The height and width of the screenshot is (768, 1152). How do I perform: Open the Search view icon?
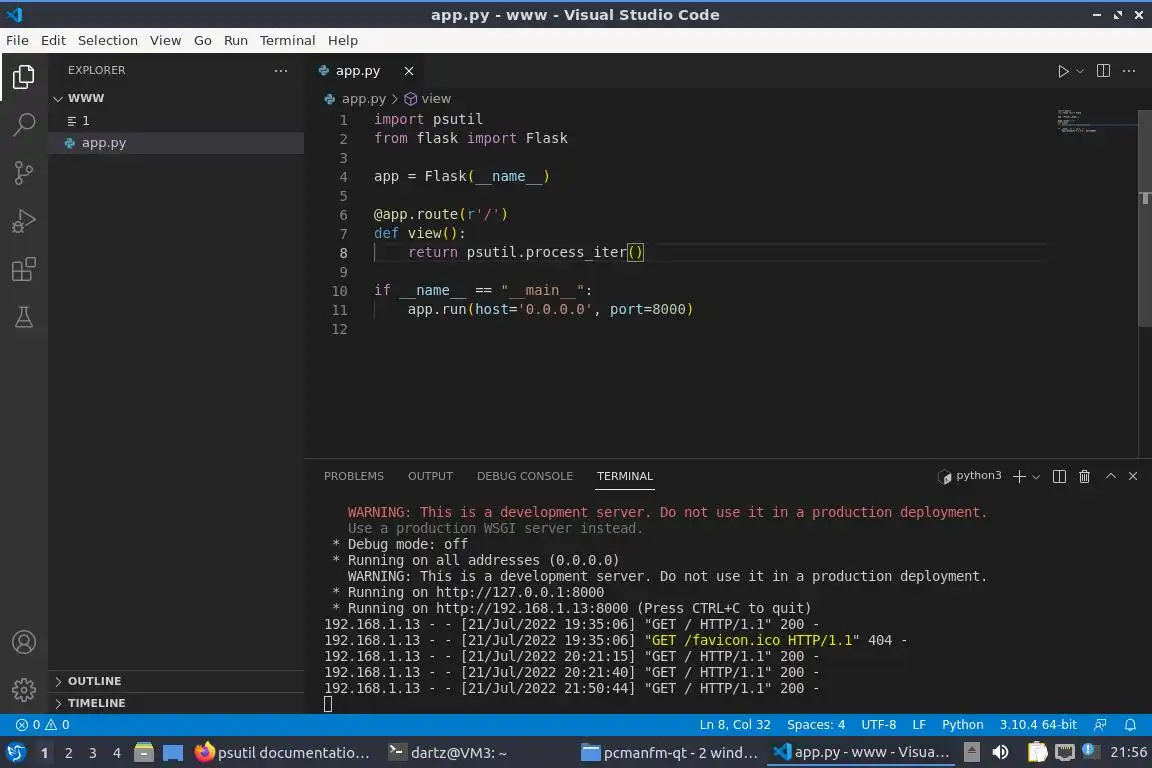coord(24,124)
